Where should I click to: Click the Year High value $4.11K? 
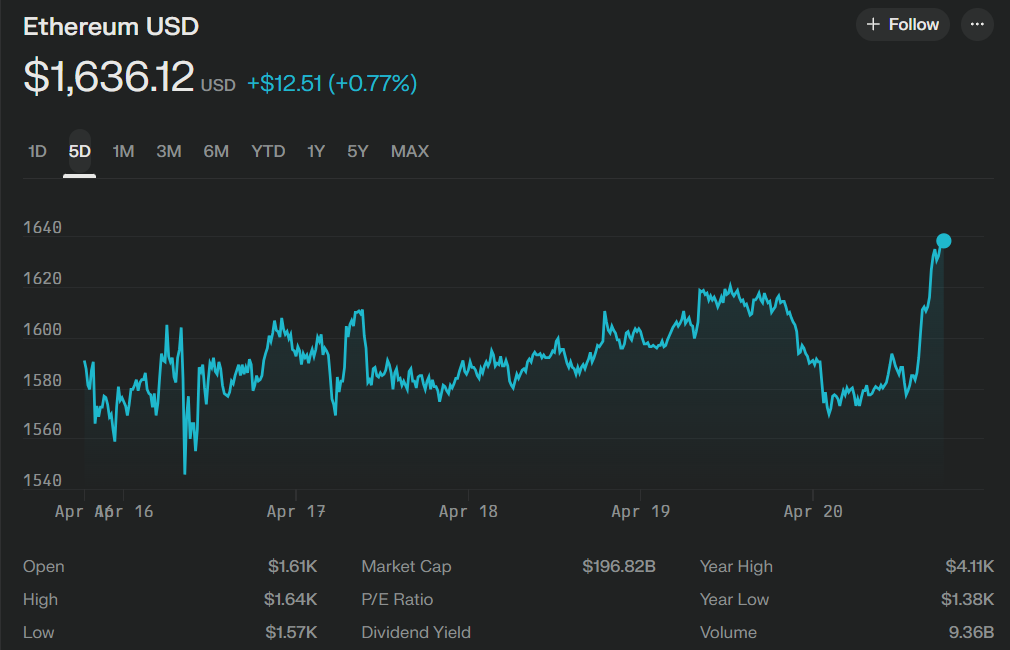click(969, 567)
